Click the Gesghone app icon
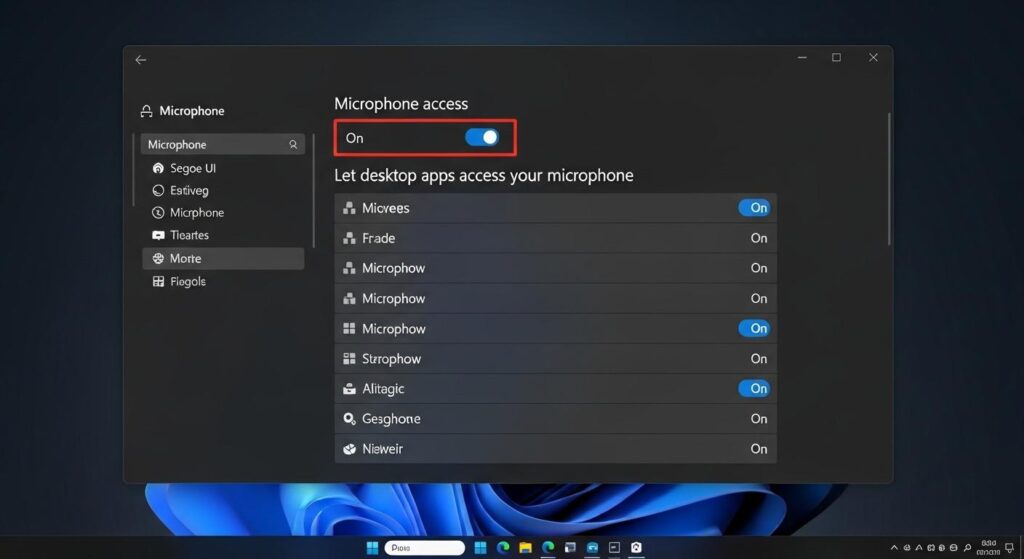The height and width of the screenshot is (559, 1024). click(x=349, y=419)
